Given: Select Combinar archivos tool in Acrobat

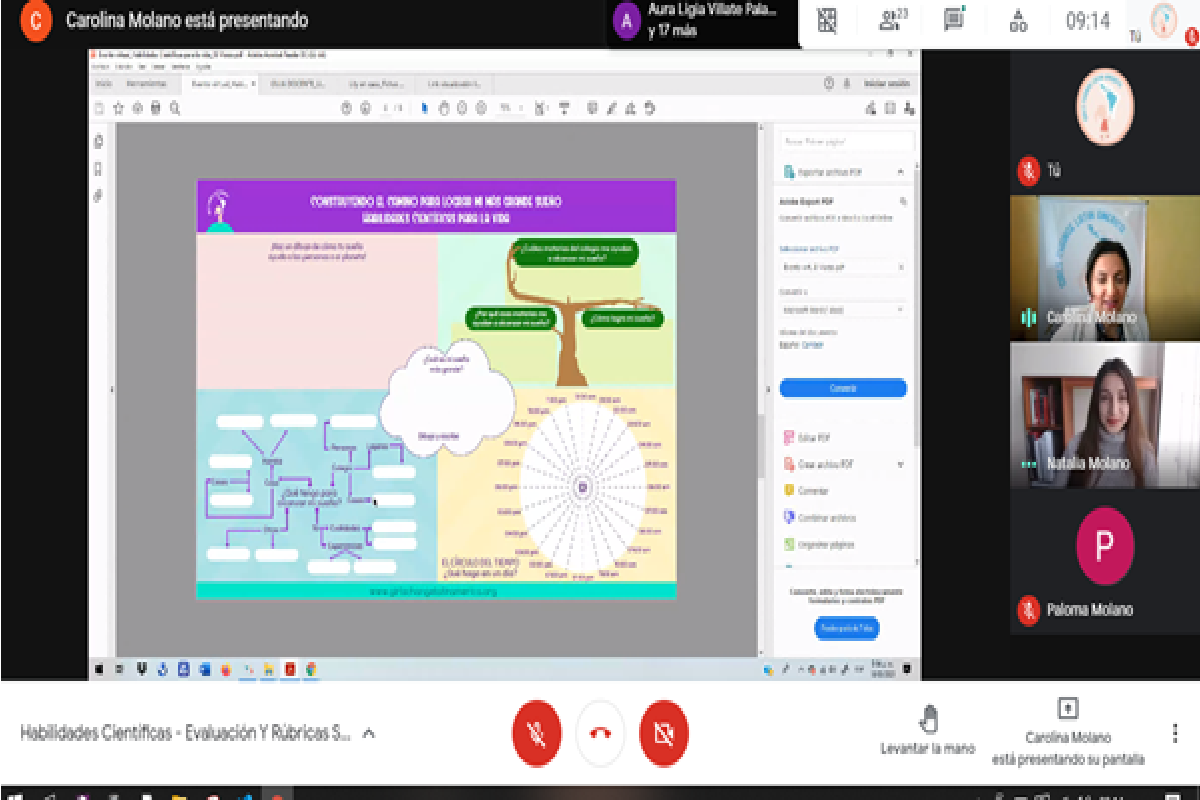Looking at the screenshot, I should (826, 518).
